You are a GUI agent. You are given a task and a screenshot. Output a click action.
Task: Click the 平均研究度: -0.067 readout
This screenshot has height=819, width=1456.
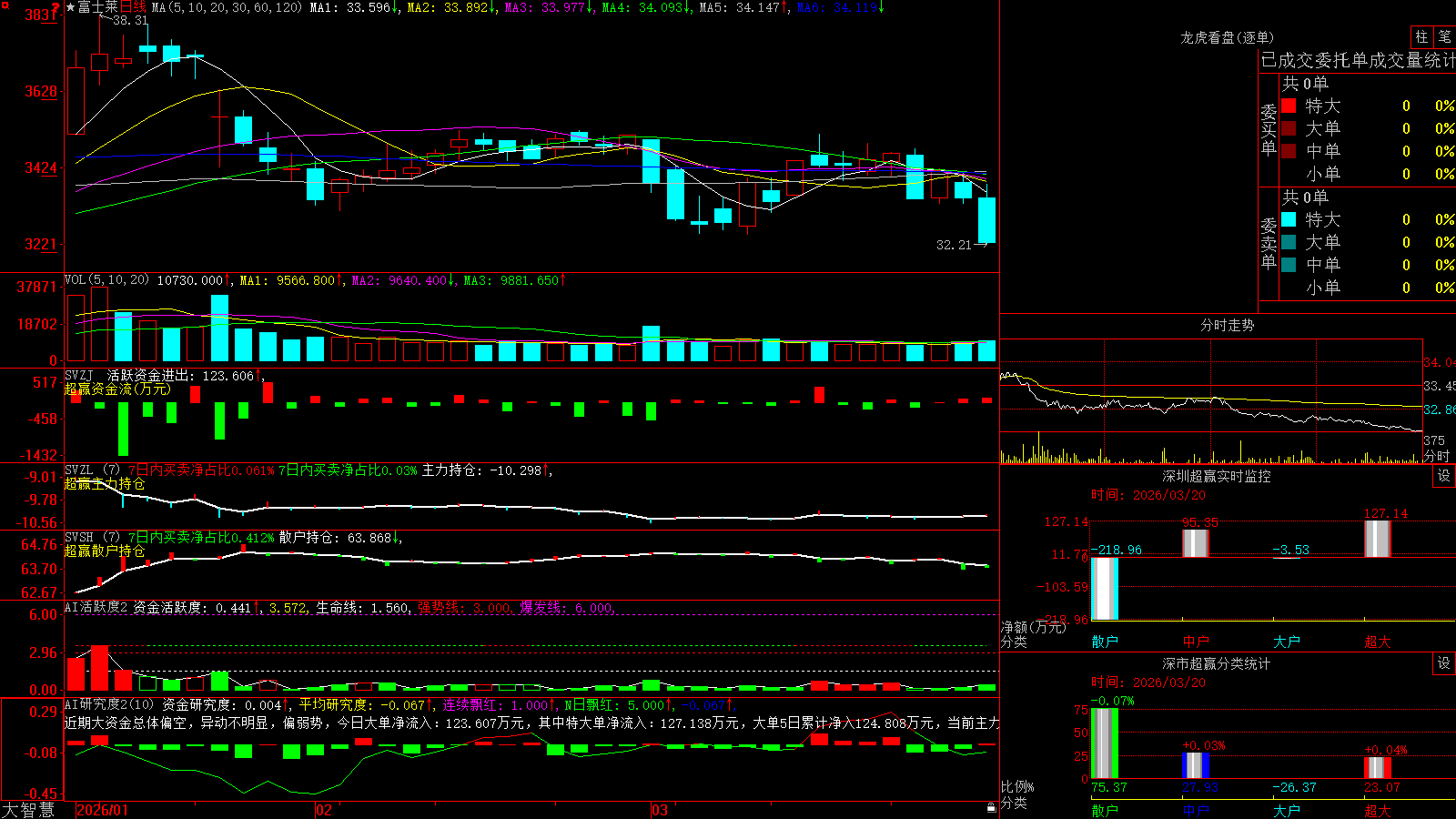[x=367, y=704]
